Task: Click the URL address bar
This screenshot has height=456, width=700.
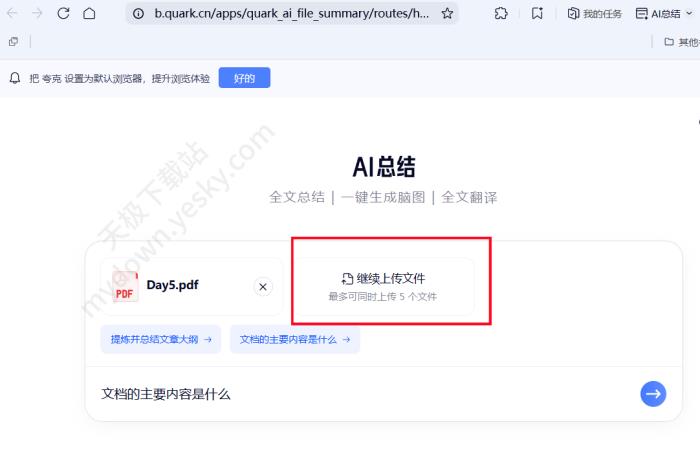Action: click(x=290, y=14)
